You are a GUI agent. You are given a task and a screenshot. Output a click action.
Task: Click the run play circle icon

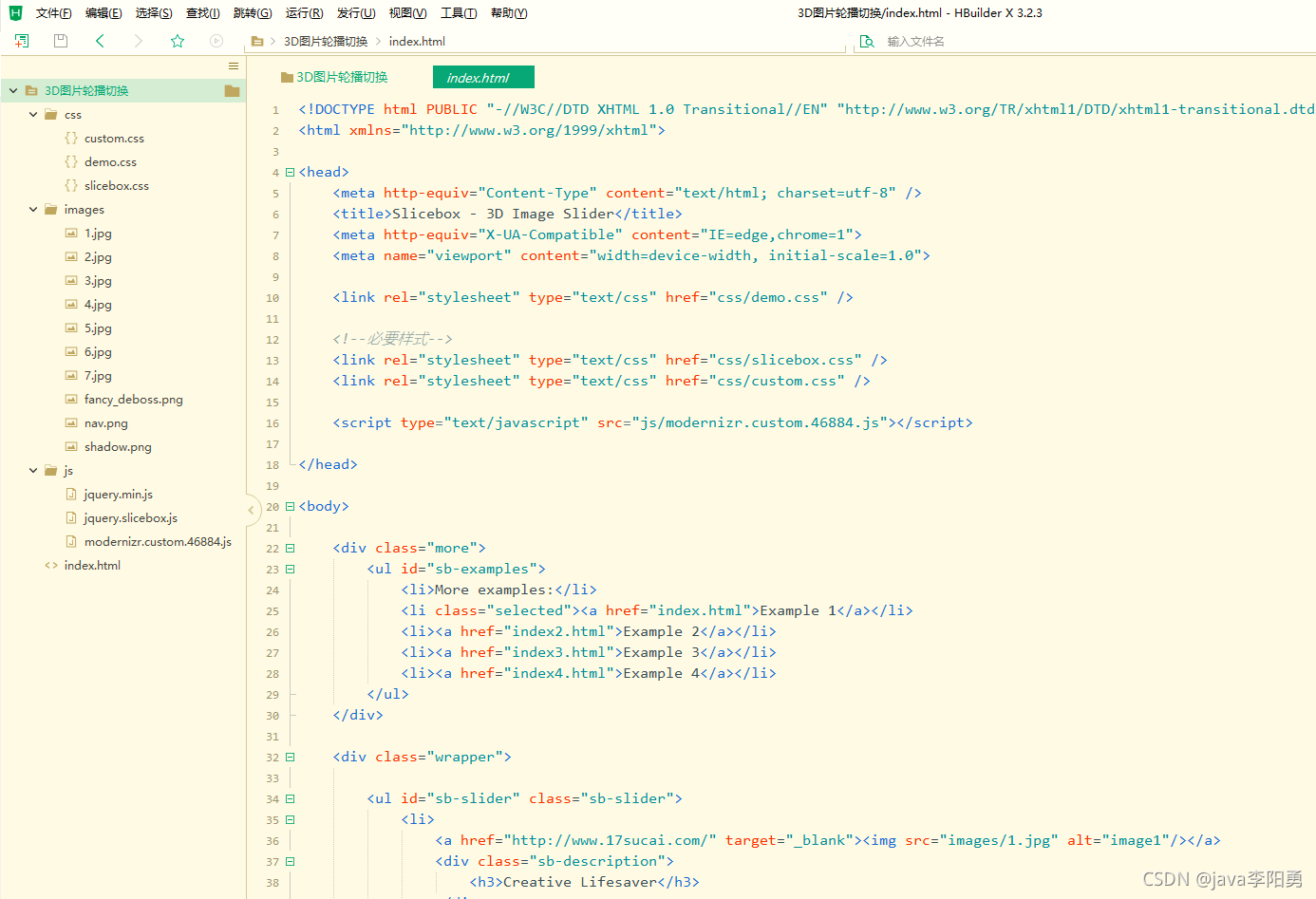pyautogui.click(x=216, y=41)
